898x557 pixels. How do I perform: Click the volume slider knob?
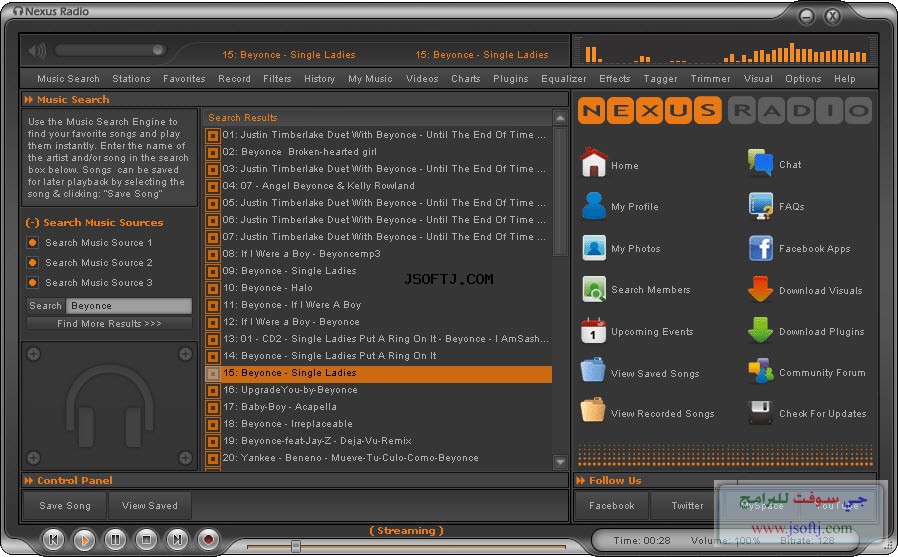[x=158, y=50]
